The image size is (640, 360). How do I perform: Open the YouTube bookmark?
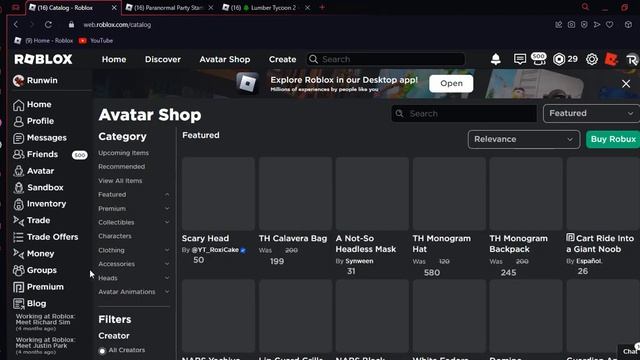[x=96, y=41]
